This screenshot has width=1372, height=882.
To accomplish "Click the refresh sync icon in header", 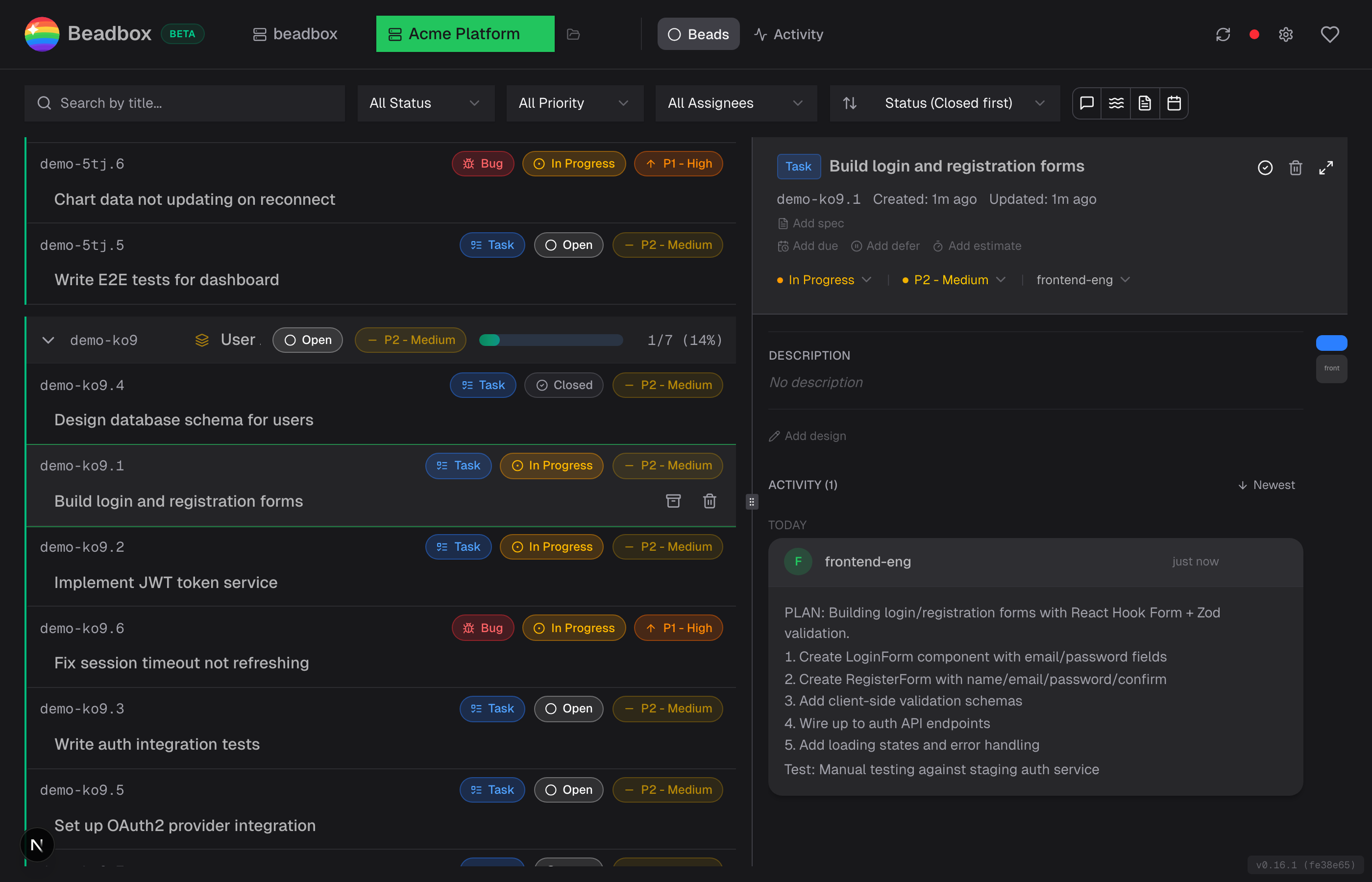I will [1223, 34].
